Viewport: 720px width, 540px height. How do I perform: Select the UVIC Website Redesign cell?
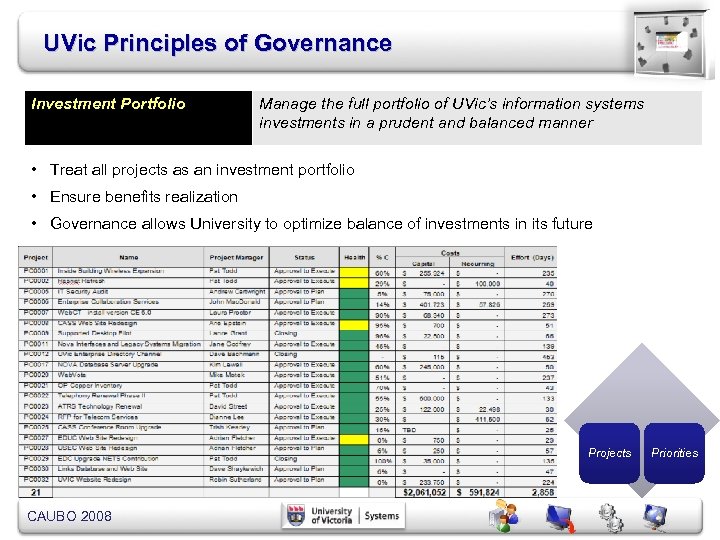tap(94, 479)
